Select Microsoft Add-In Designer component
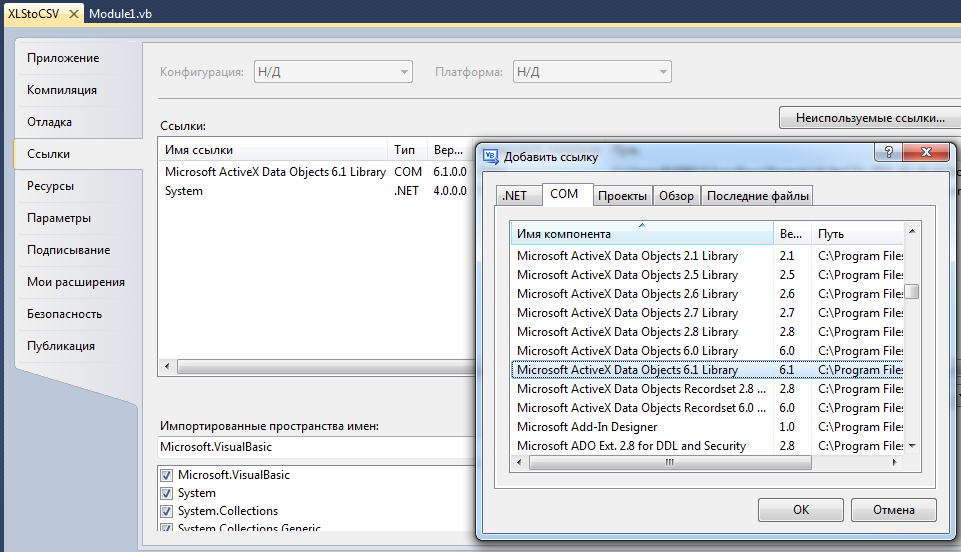Viewport: 961px width, 552px height. tap(707, 427)
